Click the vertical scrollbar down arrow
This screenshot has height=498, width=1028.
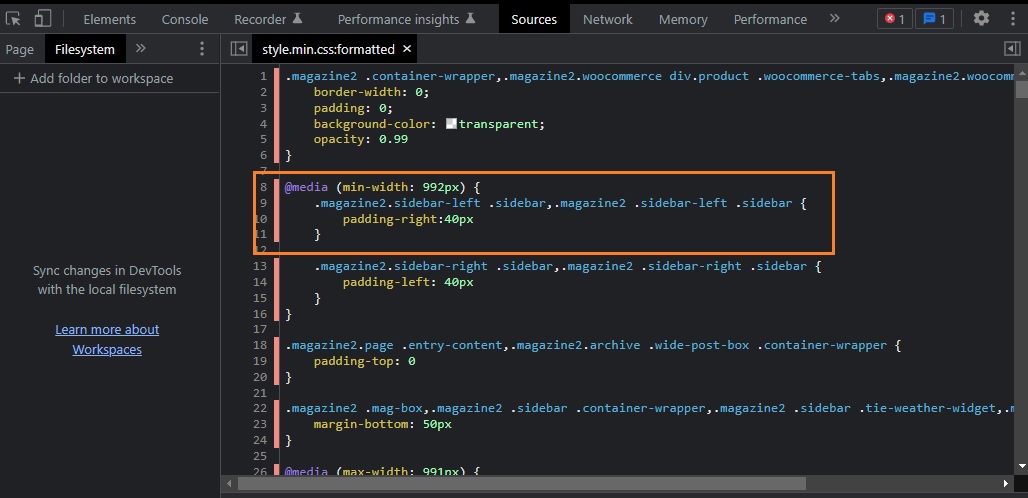pyautogui.click(x=1021, y=465)
